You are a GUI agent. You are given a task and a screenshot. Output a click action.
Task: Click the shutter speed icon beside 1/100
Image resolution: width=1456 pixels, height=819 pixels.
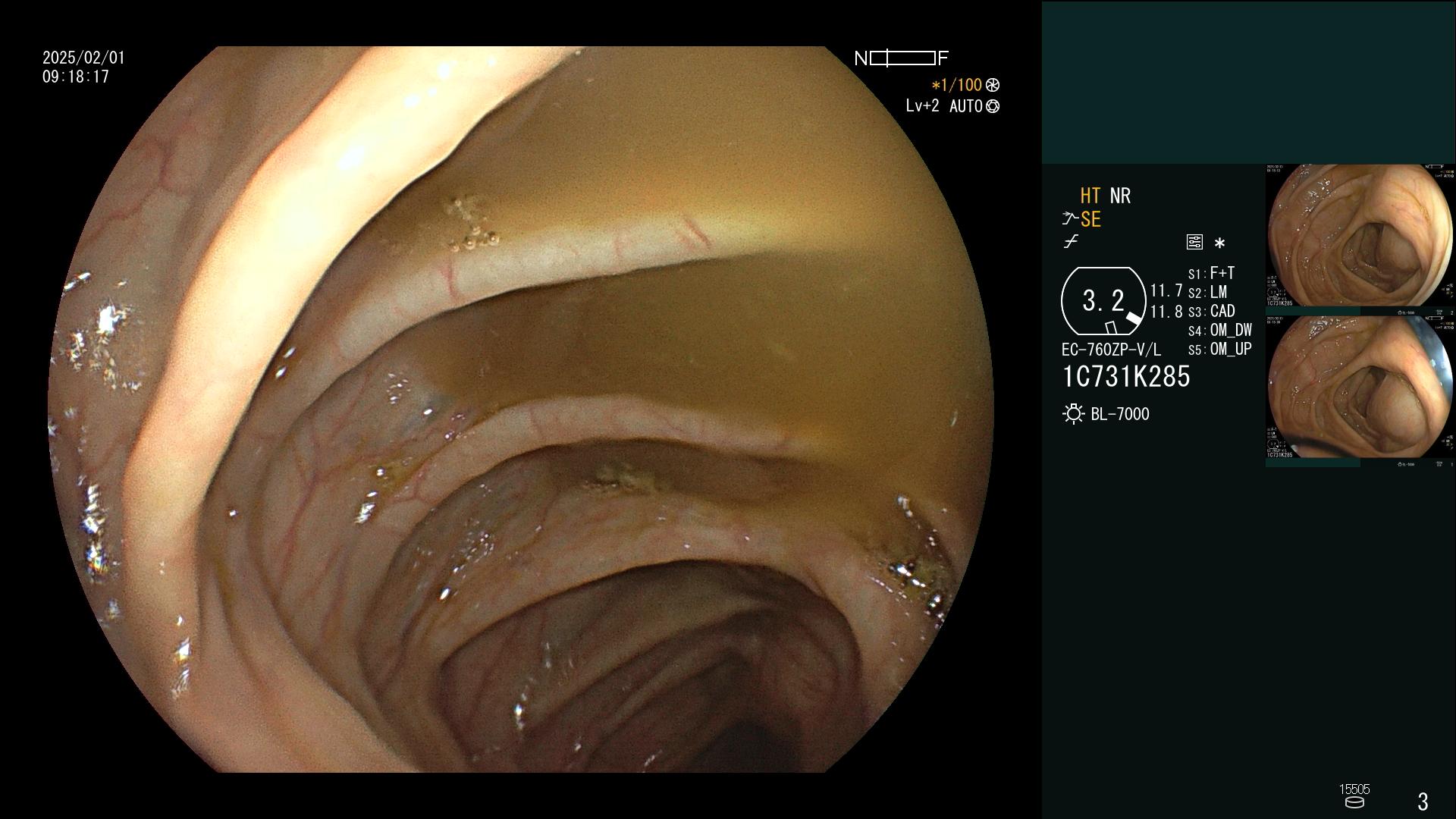pyautogui.click(x=993, y=85)
